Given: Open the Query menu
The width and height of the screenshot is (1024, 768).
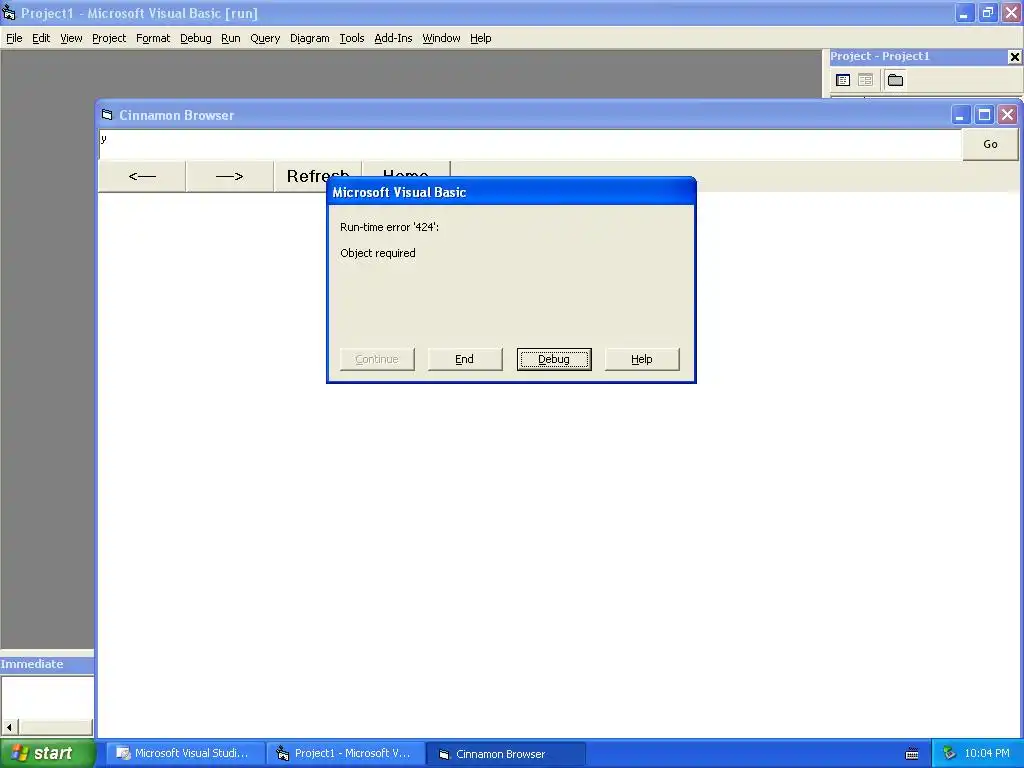Looking at the screenshot, I should coord(265,38).
